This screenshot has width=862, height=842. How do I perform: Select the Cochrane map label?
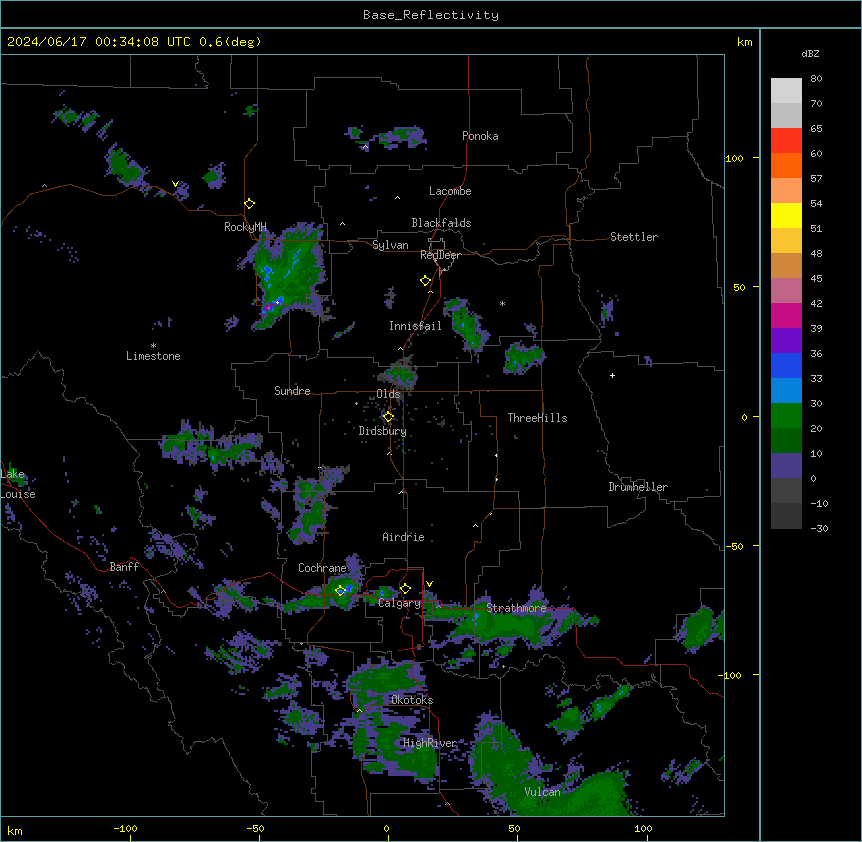point(322,568)
